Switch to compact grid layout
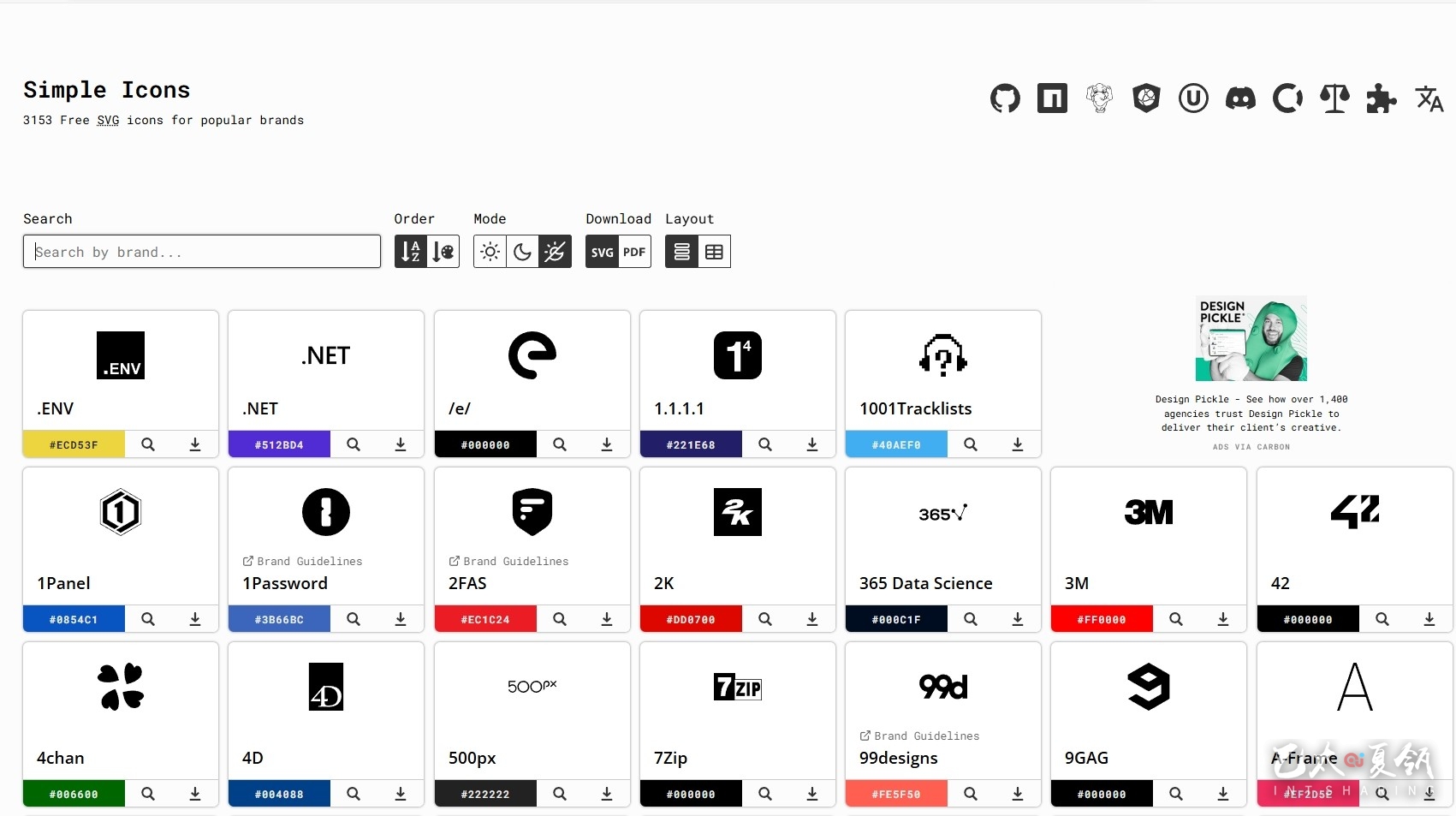1456x816 pixels. [714, 252]
